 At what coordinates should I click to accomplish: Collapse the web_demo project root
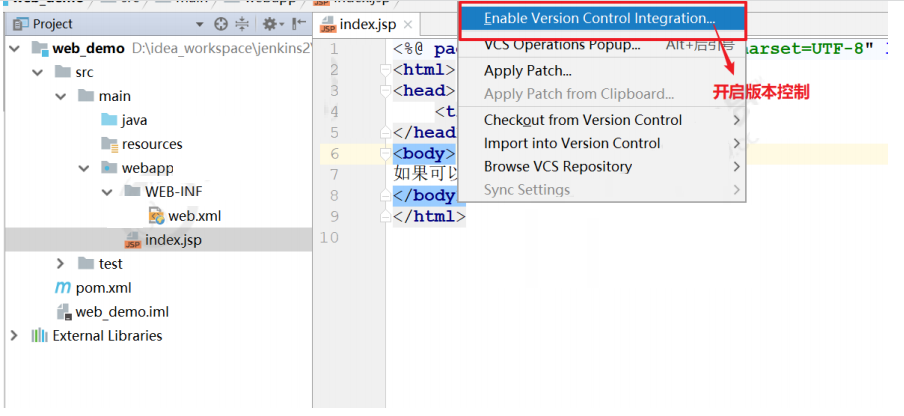[x=15, y=48]
